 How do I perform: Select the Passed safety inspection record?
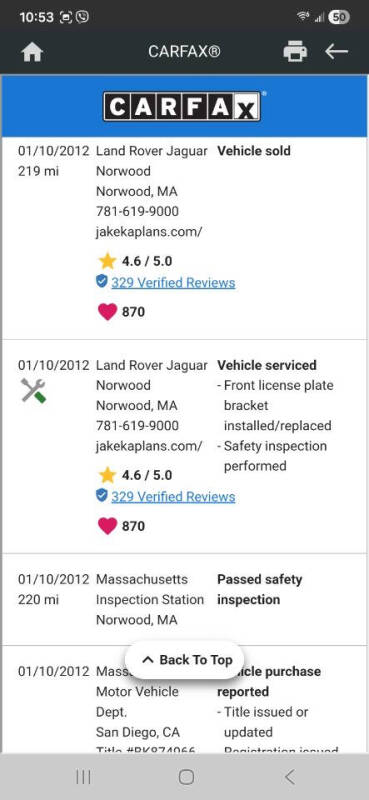[184, 599]
